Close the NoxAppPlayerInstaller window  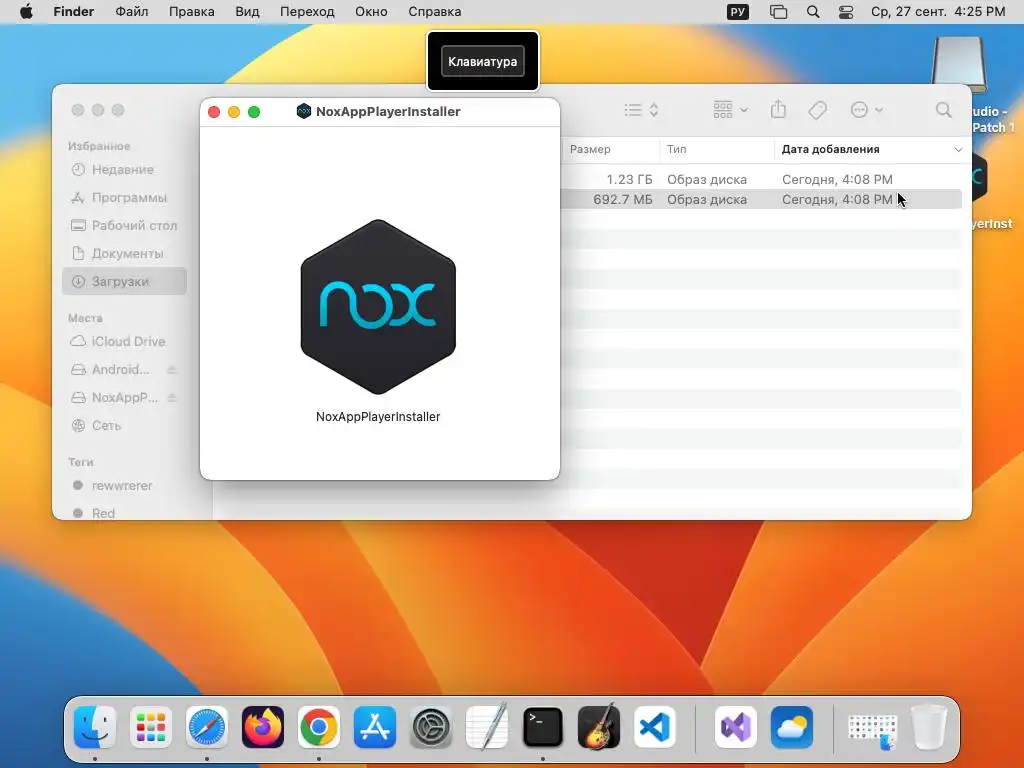pos(214,112)
